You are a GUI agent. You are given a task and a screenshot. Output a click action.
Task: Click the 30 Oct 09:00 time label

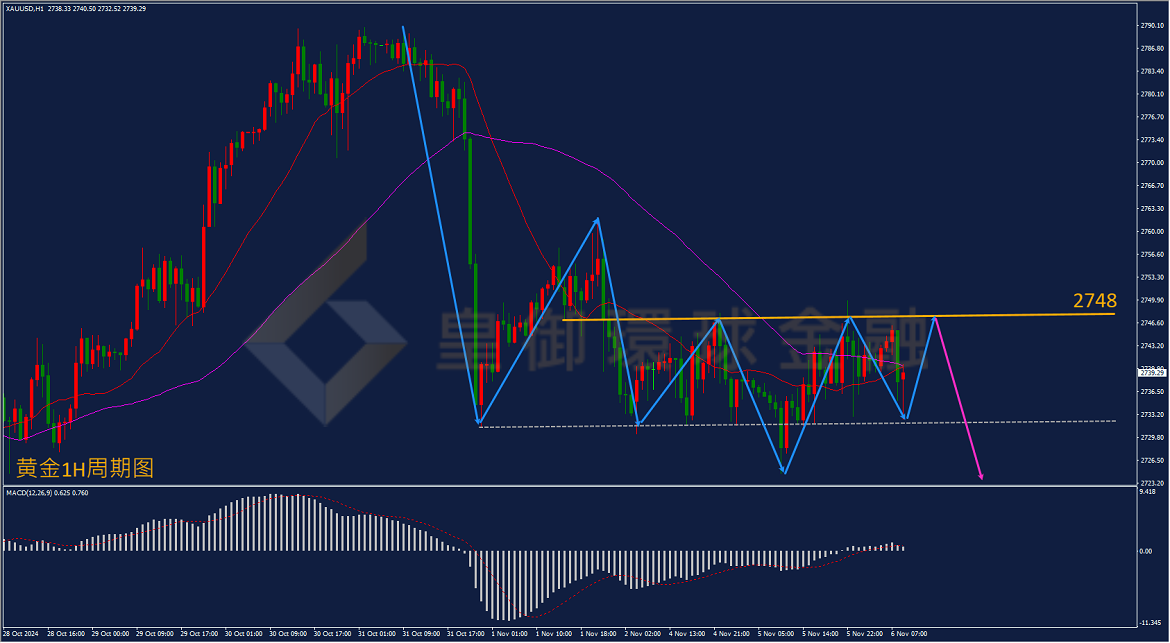[x=289, y=633]
